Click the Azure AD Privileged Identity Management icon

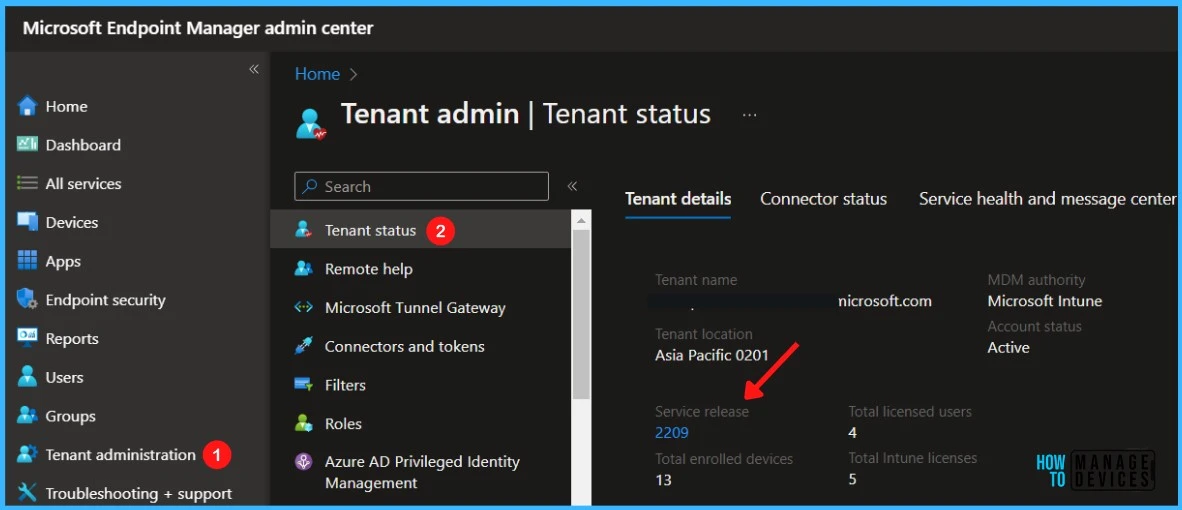(303, 462)
